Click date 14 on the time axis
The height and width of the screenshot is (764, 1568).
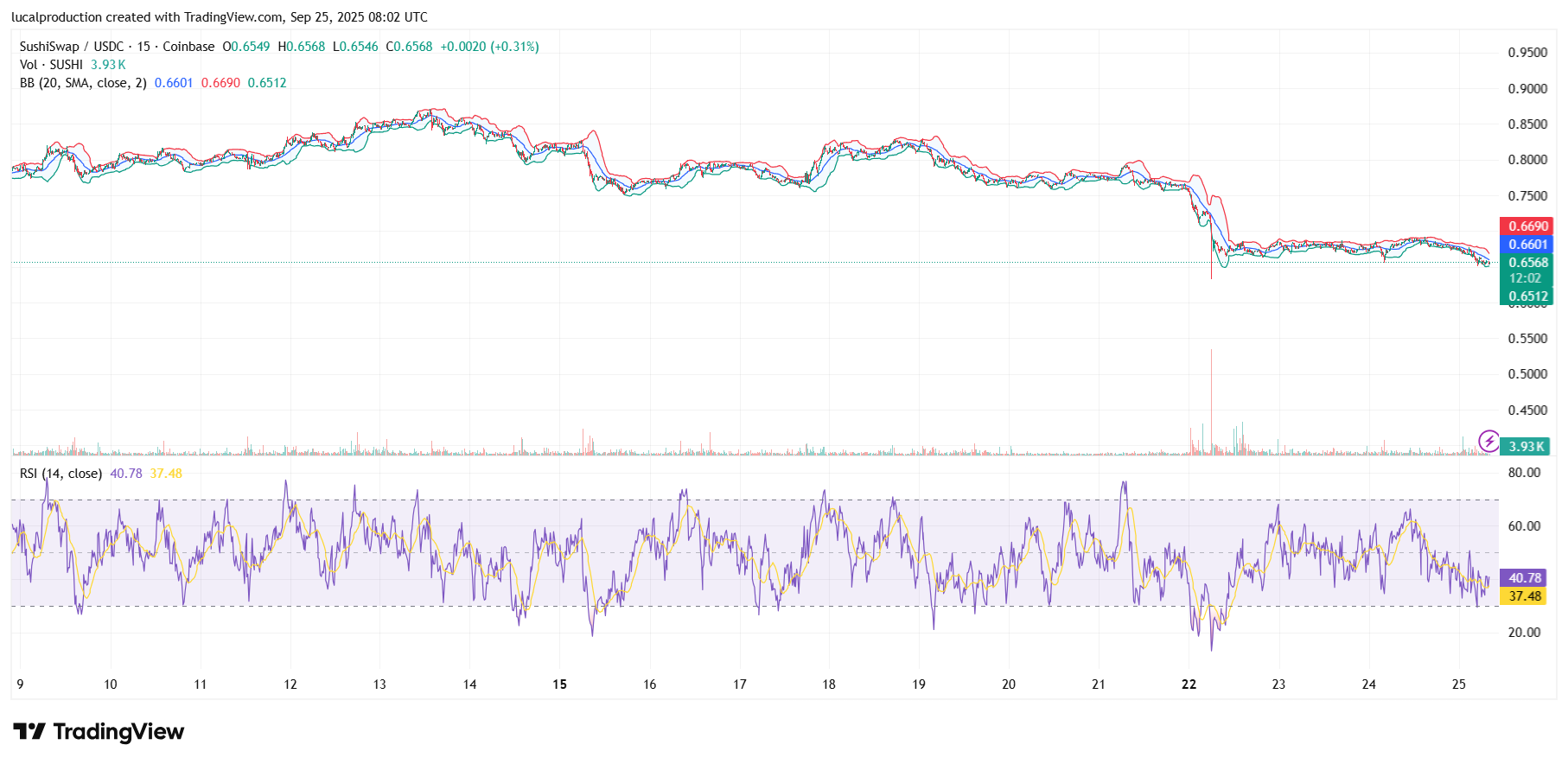coord(469,684)
